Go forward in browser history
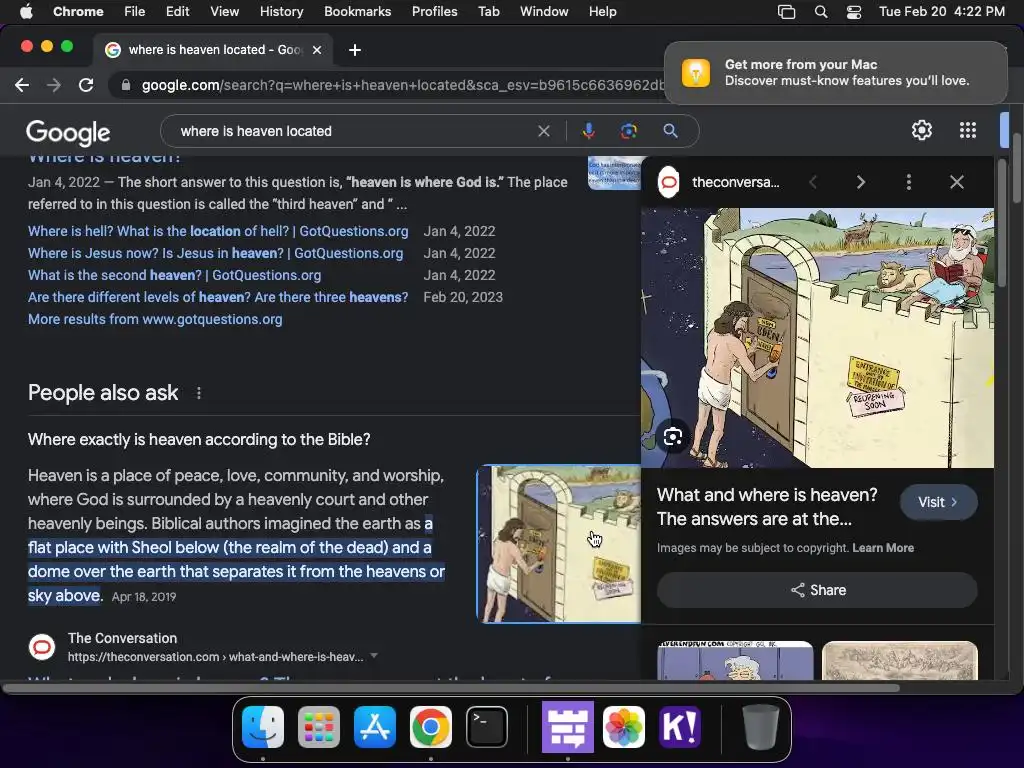This screenshot has width=1024, height=768. pyautogui.click(x=54, y=86)
